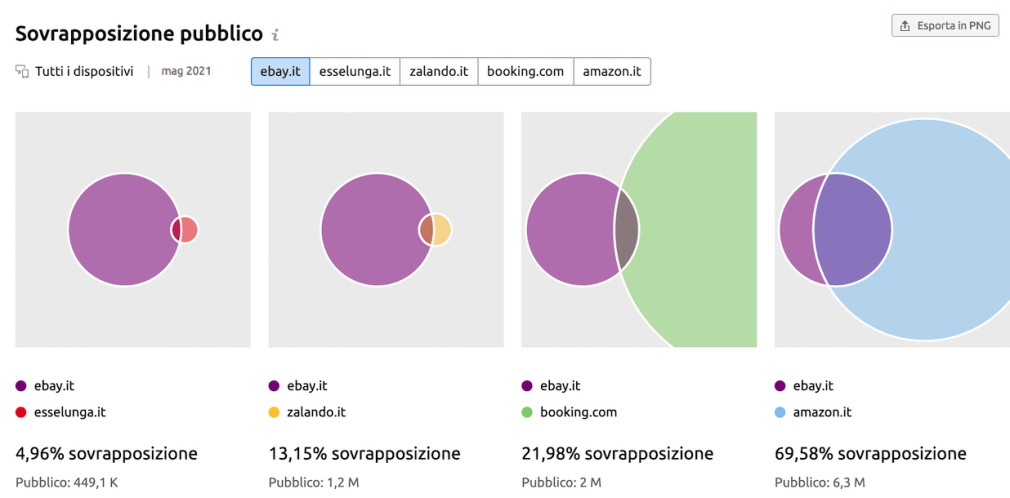Image resolution: width=1010 pixels, height=498 pixels.
Task: Switch to the zalando.it tab
Action: [439, 72]
